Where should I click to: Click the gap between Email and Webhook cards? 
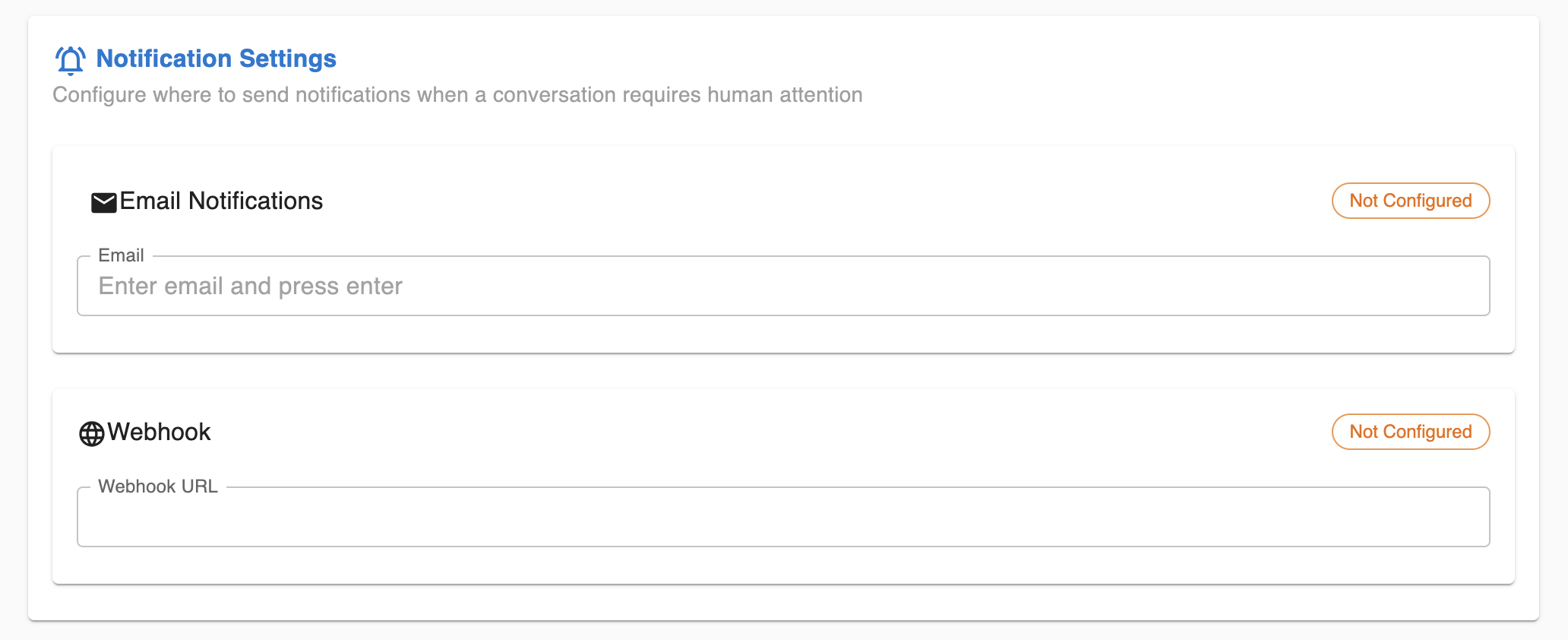click(x=783, y=372)
